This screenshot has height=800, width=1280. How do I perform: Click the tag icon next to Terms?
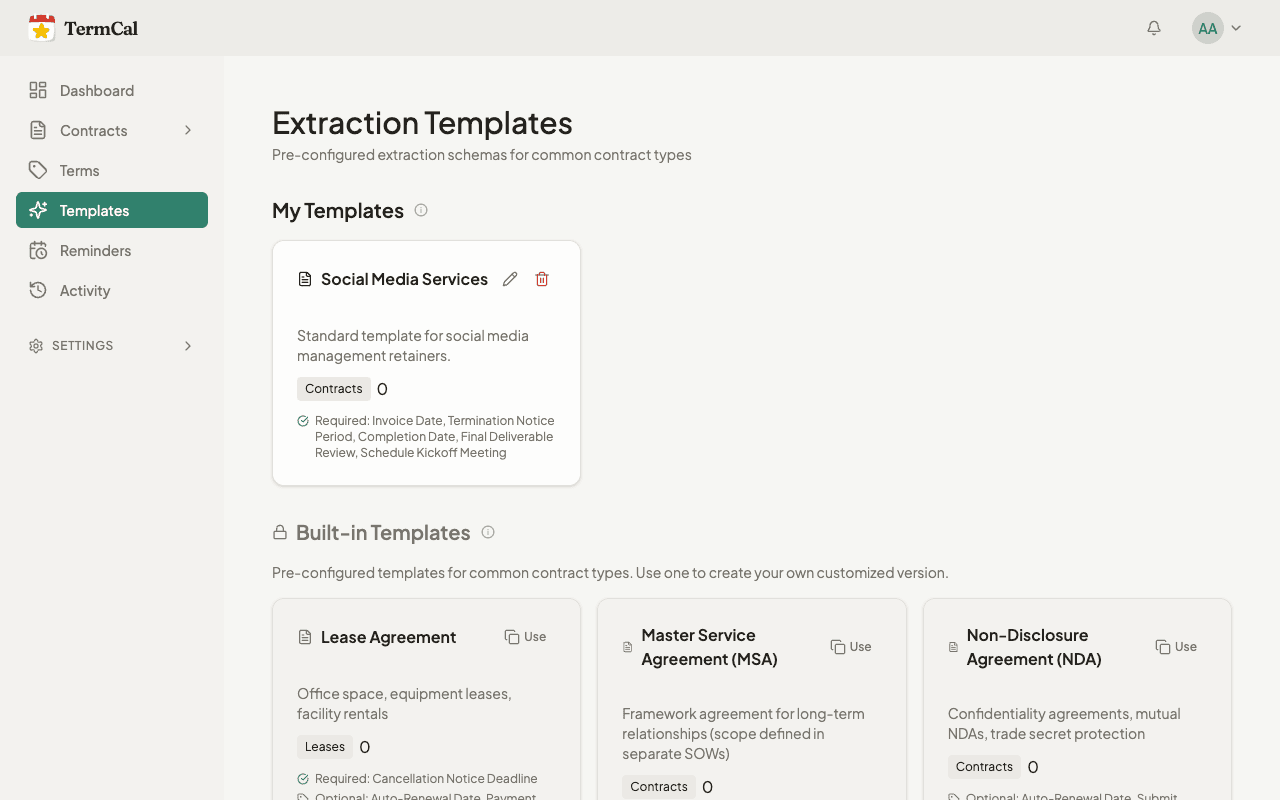point(38,170)
